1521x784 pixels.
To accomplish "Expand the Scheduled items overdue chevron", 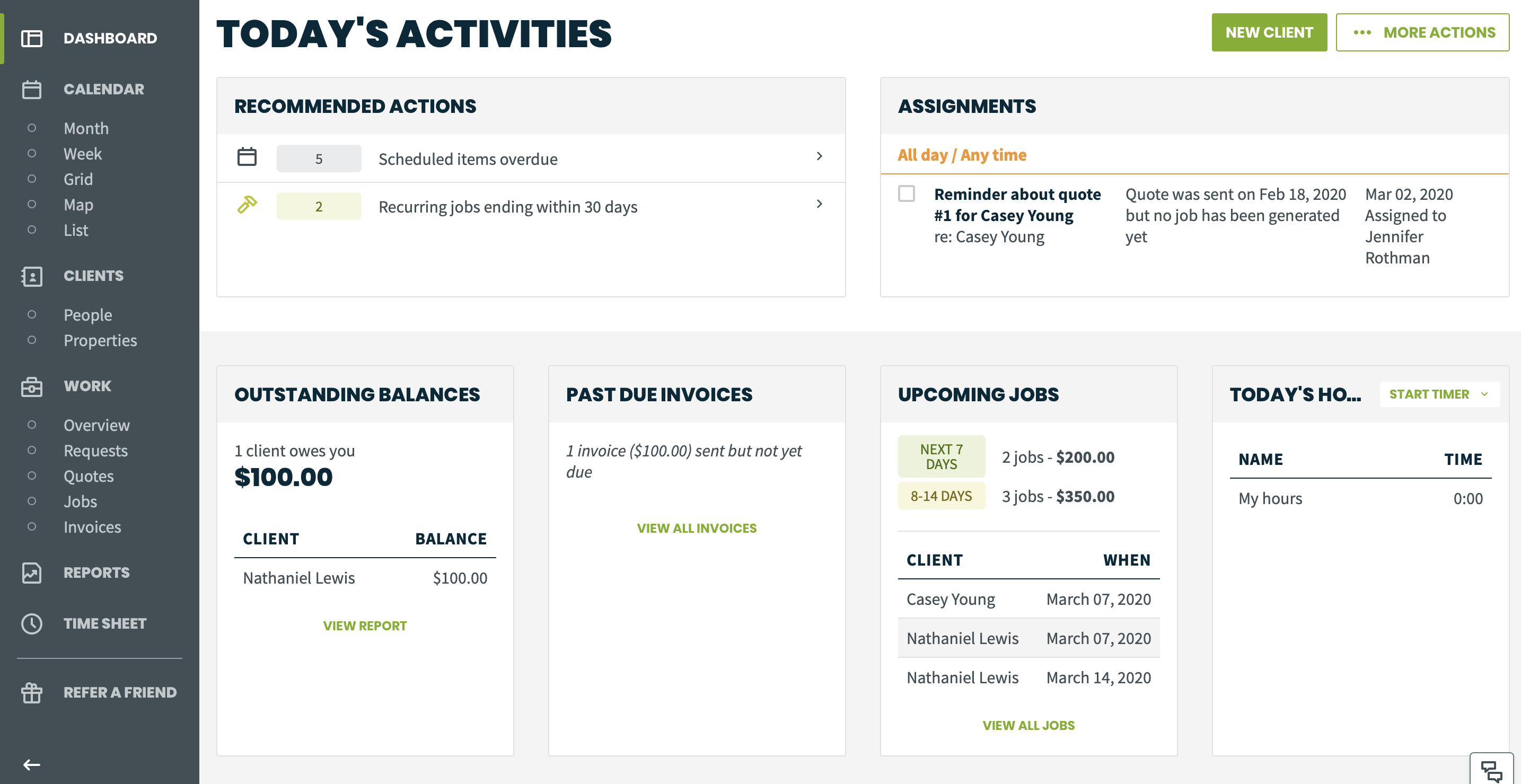I will pyautogui.click(x=819, y=156).
